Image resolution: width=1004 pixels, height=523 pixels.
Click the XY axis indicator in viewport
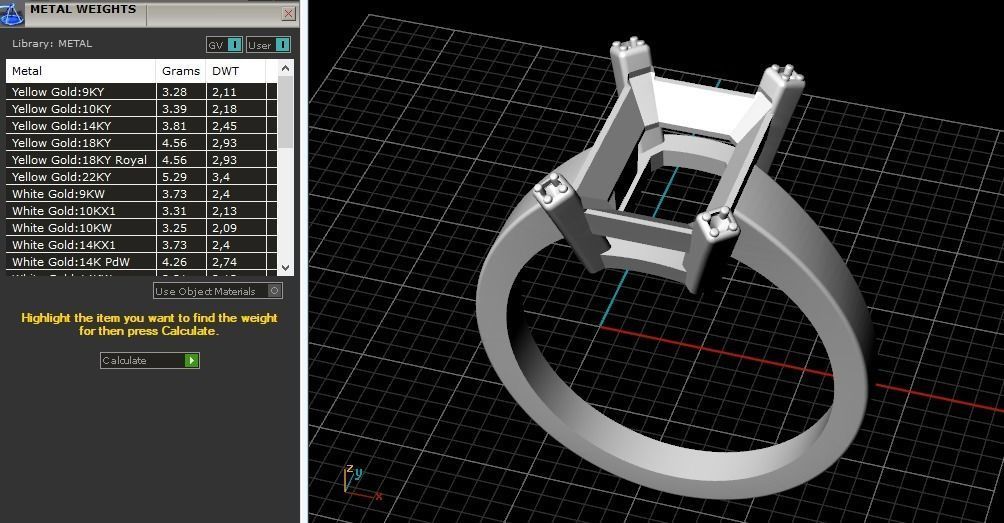[x=362, y=482]
